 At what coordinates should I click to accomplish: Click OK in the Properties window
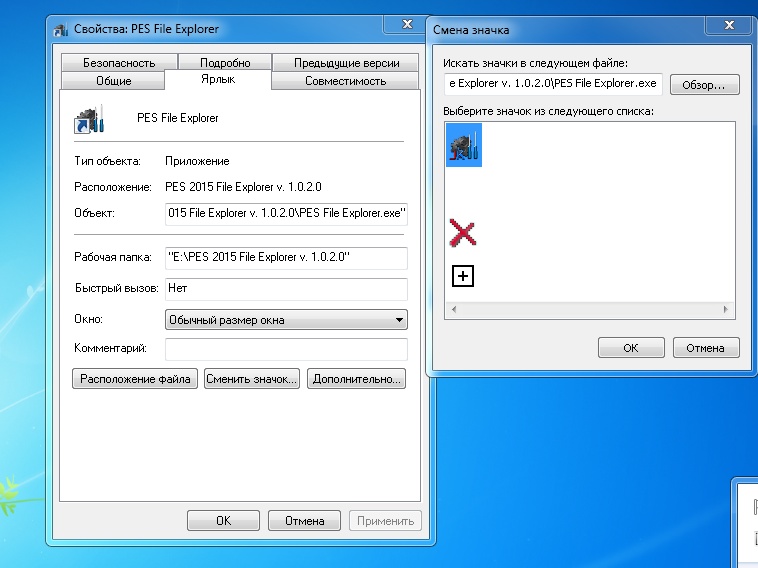[223, 521]
